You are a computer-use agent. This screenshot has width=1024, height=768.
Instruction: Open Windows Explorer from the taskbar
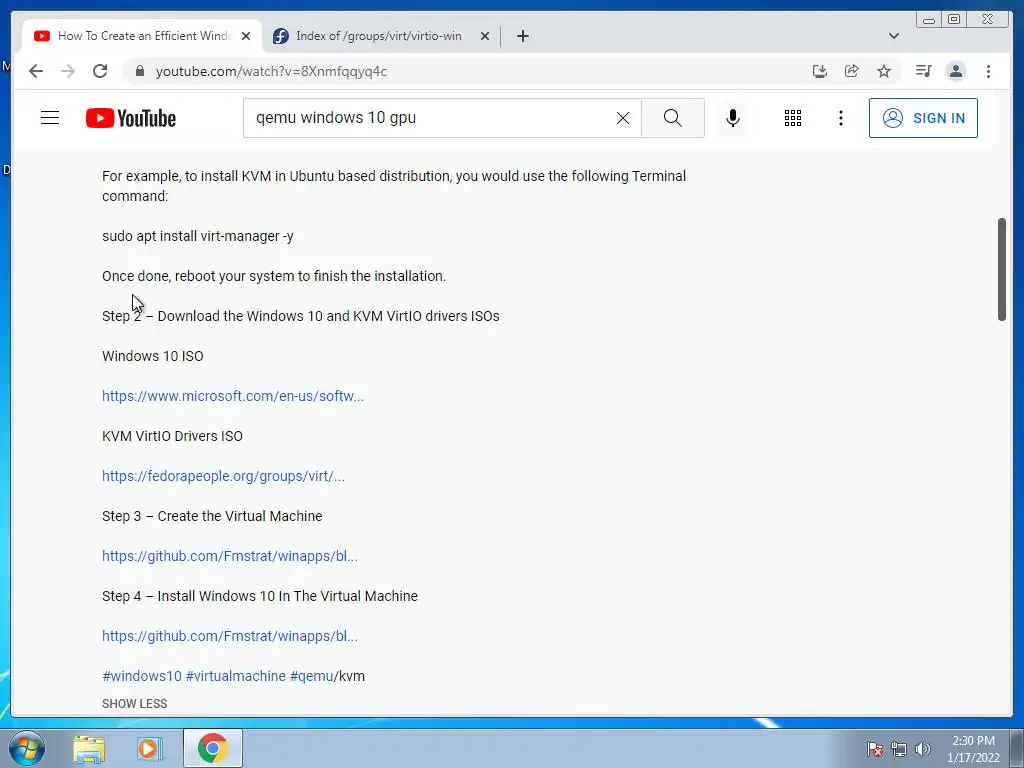point(89,749)
